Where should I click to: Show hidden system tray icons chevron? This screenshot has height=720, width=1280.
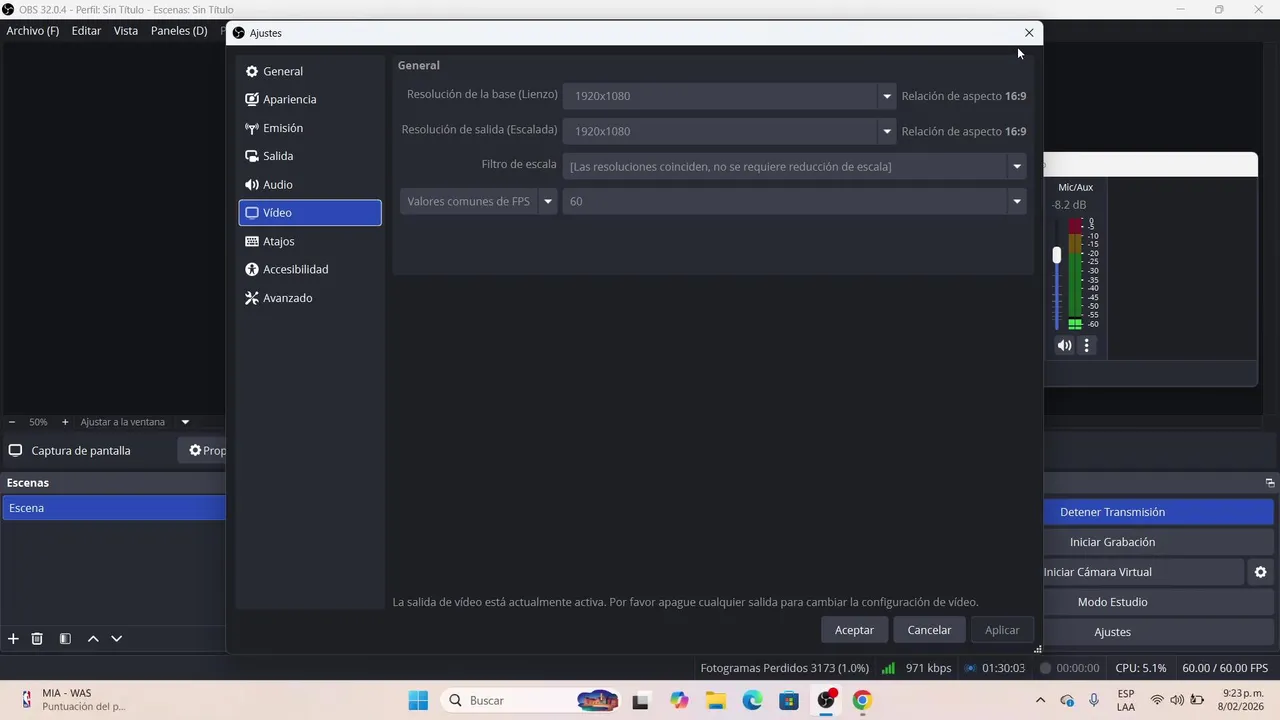click(x=1040, y=700)
